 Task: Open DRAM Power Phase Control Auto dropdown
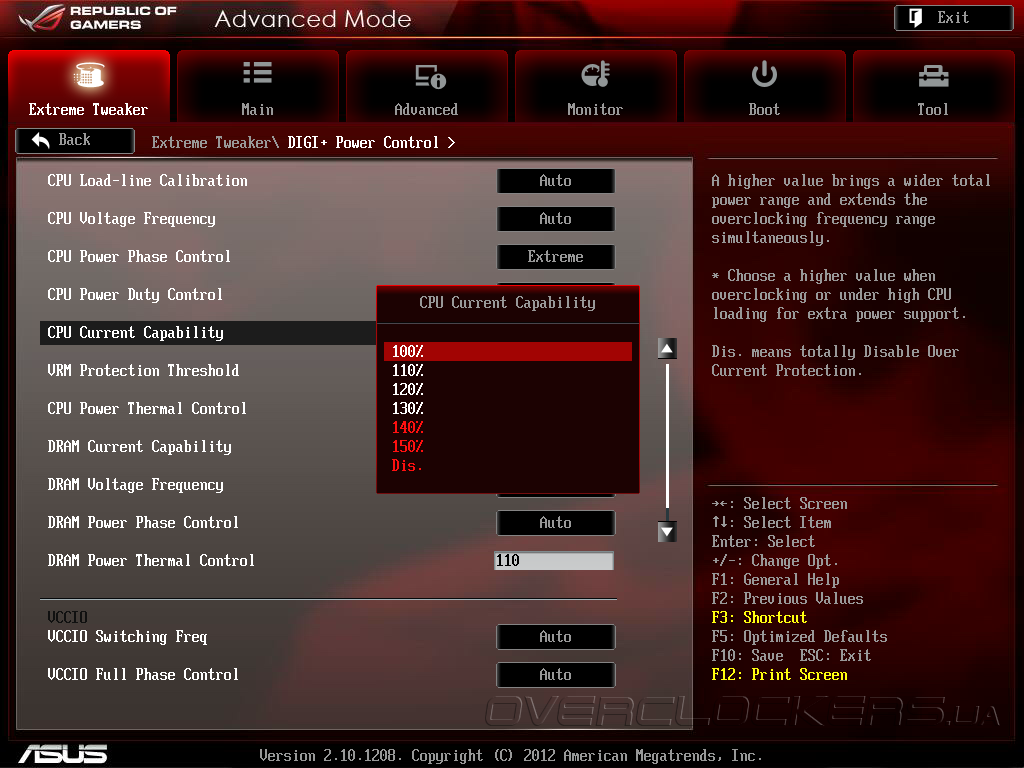(555, 523)
